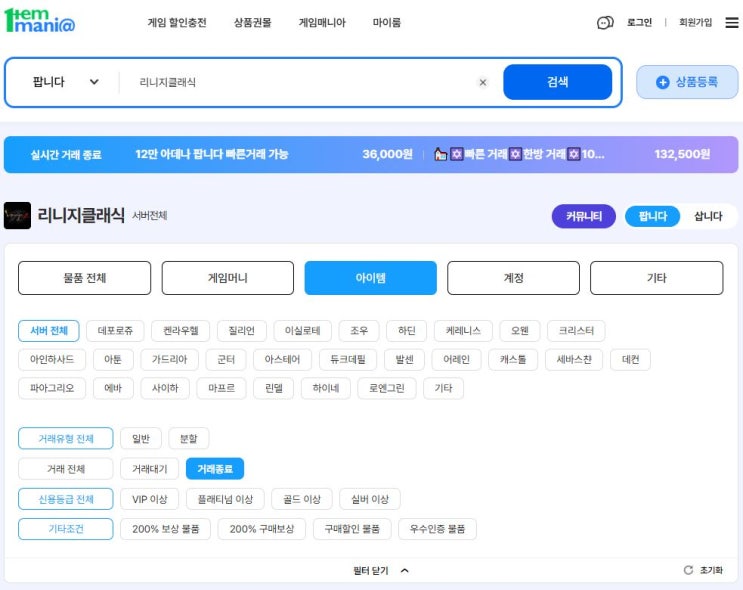Click the refresh icon next to 초기화

(x=688, y=570)
